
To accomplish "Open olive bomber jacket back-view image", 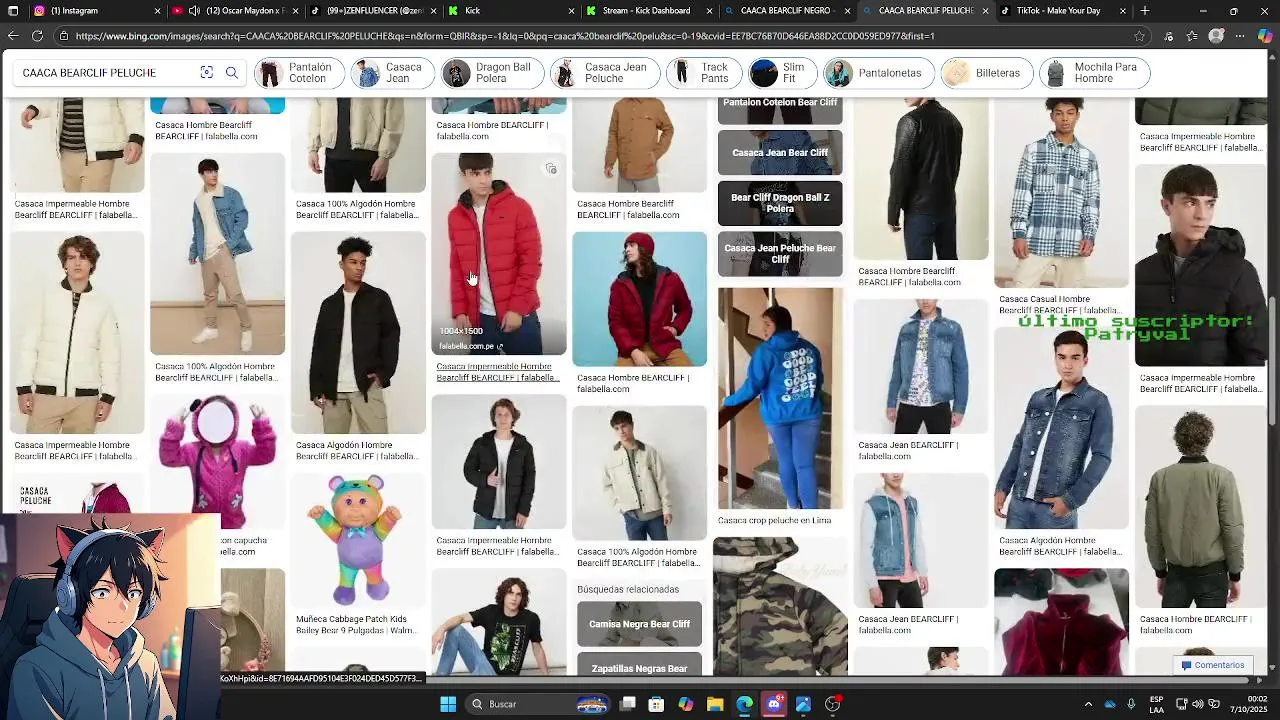I will coord(1201,507).
